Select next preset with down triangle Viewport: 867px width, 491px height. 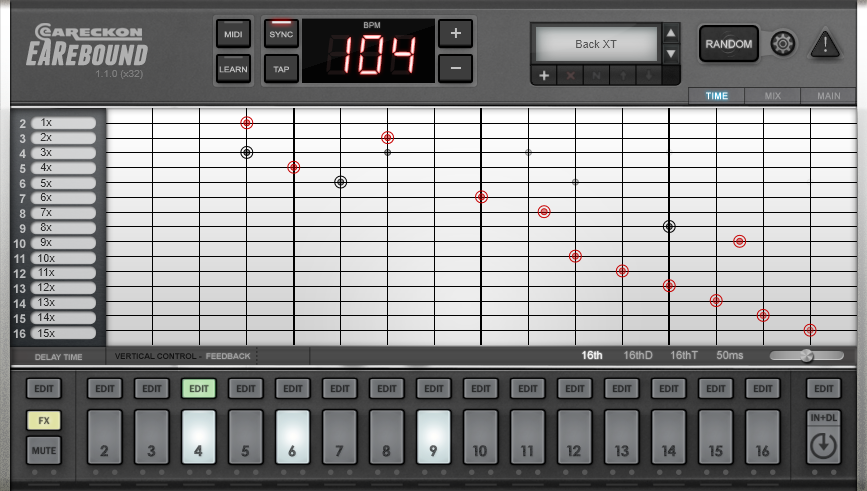[x=671, y=54]
